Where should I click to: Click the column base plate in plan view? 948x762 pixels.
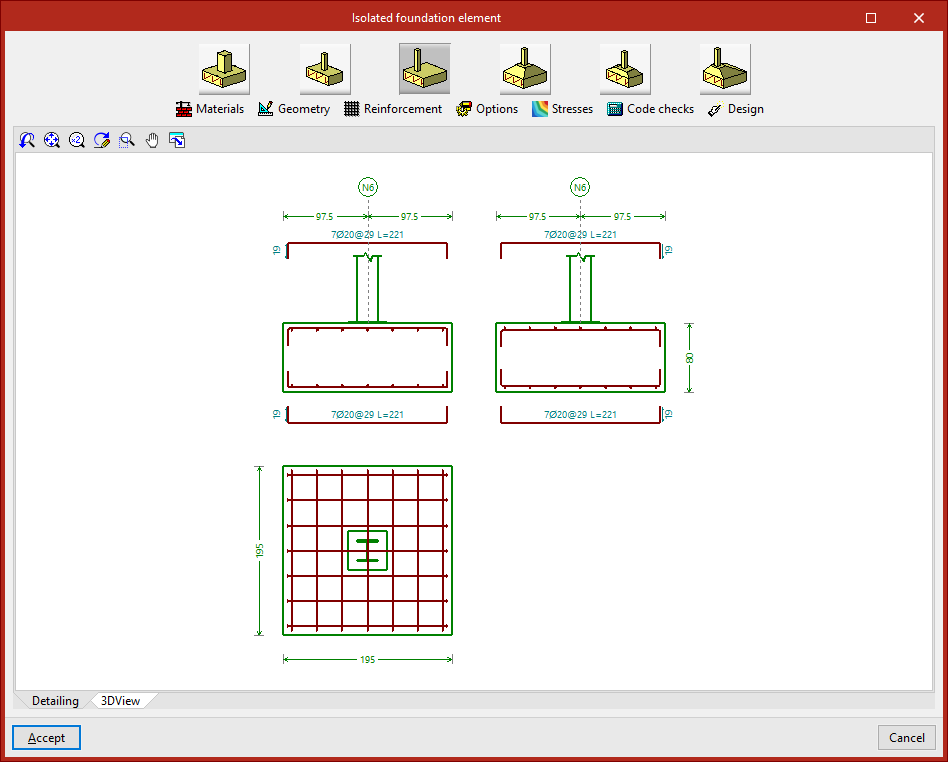coord(368,550)
